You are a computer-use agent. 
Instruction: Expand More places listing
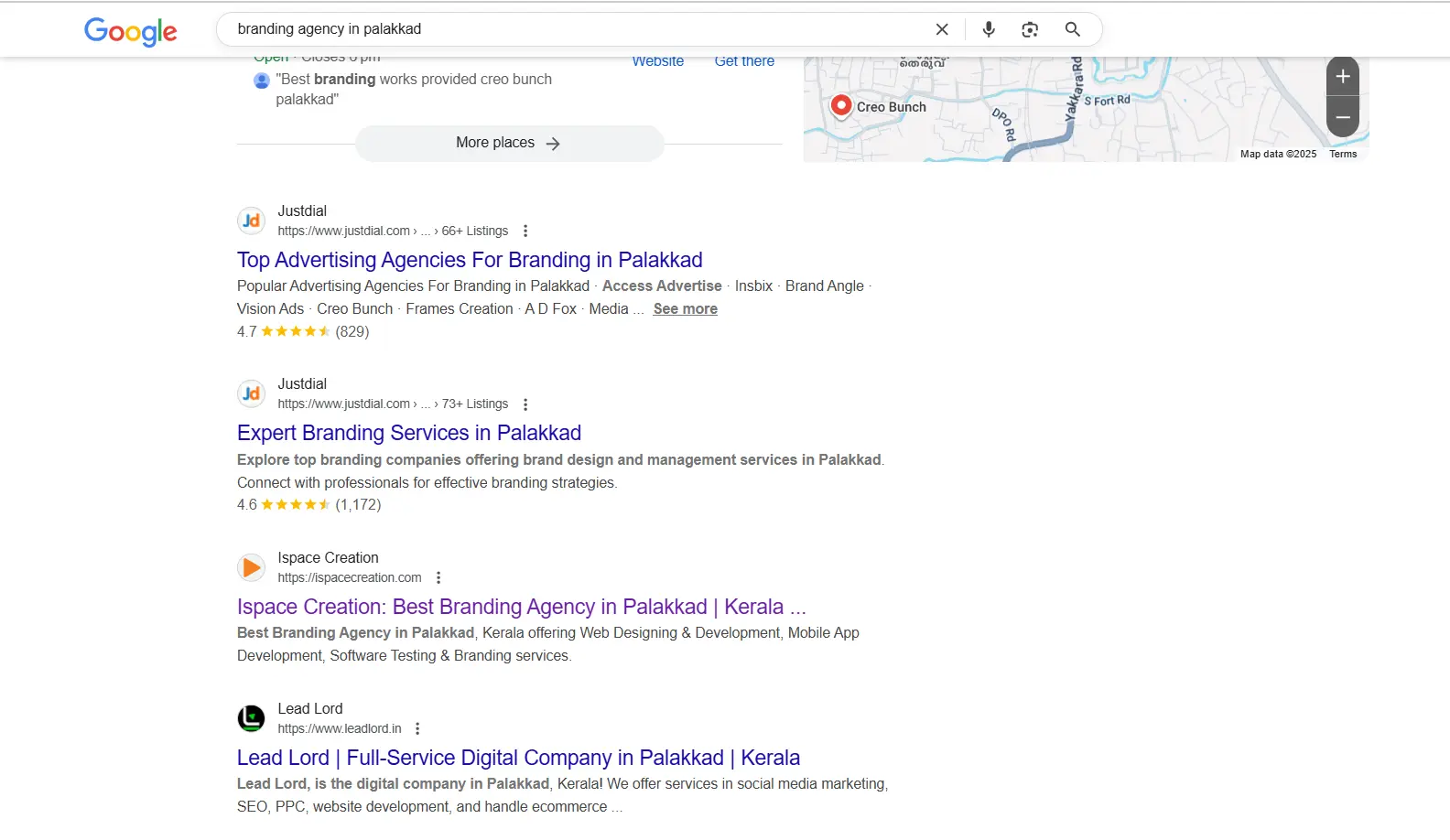[x=509, y=143]
